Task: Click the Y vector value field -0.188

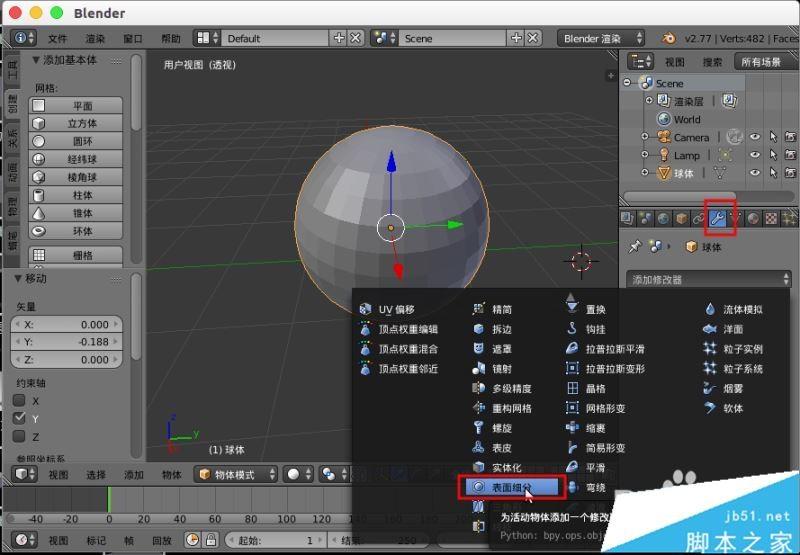Action: point(66,342)
